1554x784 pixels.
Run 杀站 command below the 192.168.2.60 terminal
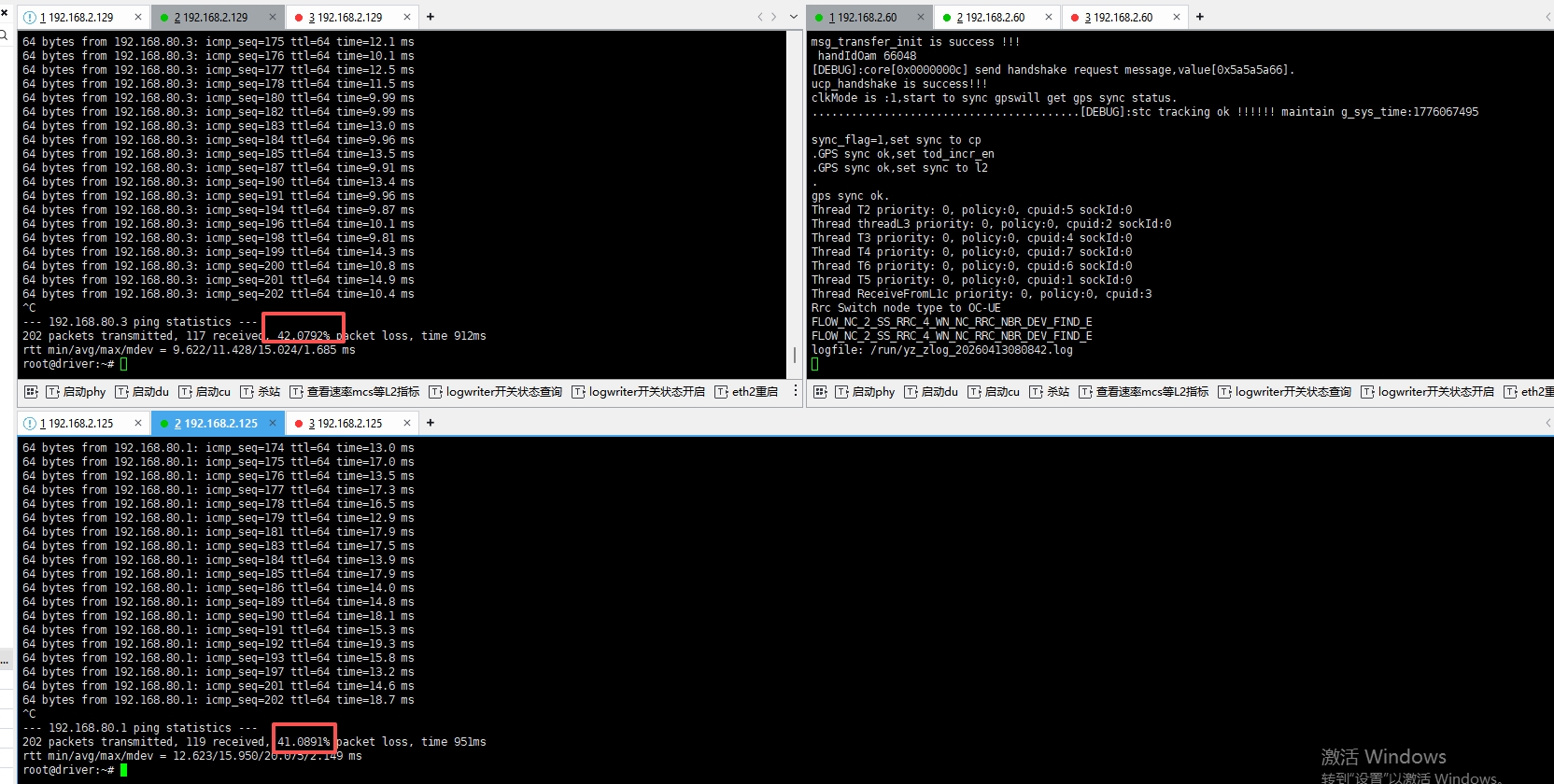[1049, 392]
